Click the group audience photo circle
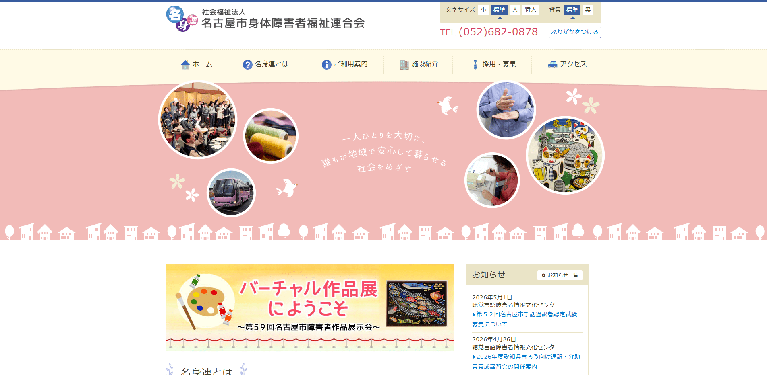Screen dimensions: 767x375 click(x=198, y=120)
